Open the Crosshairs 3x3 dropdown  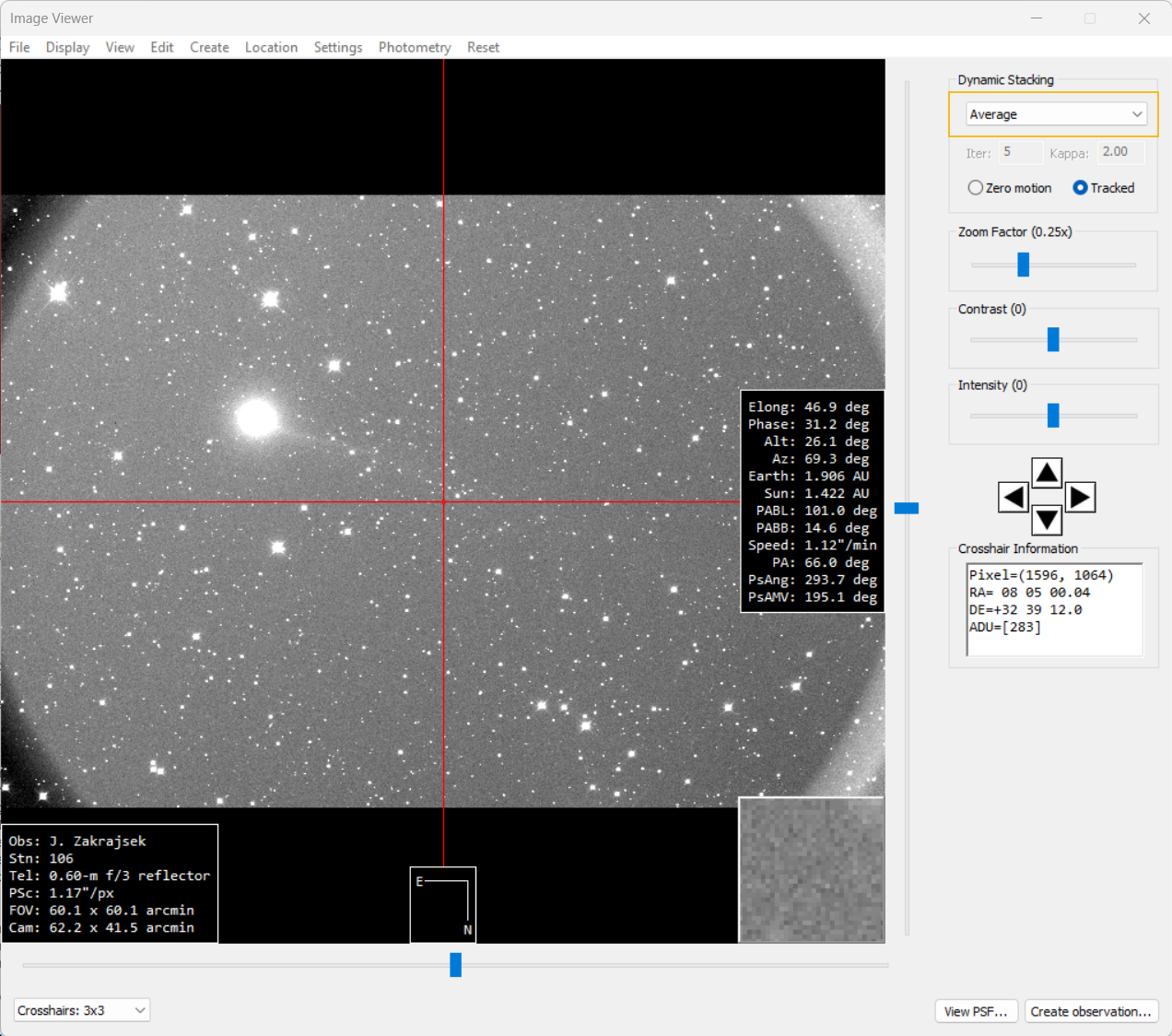coord(82,1010)
